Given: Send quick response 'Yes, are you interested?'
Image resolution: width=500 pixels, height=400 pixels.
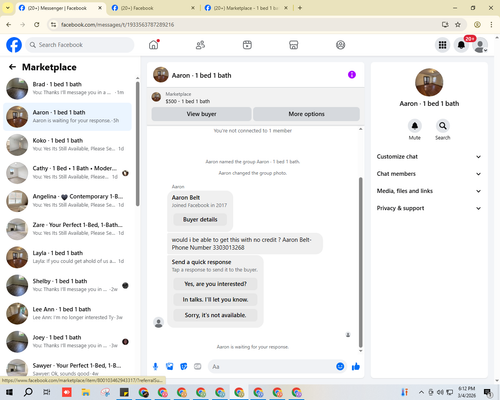Looking at the screenshot, I should click(215, 284).
